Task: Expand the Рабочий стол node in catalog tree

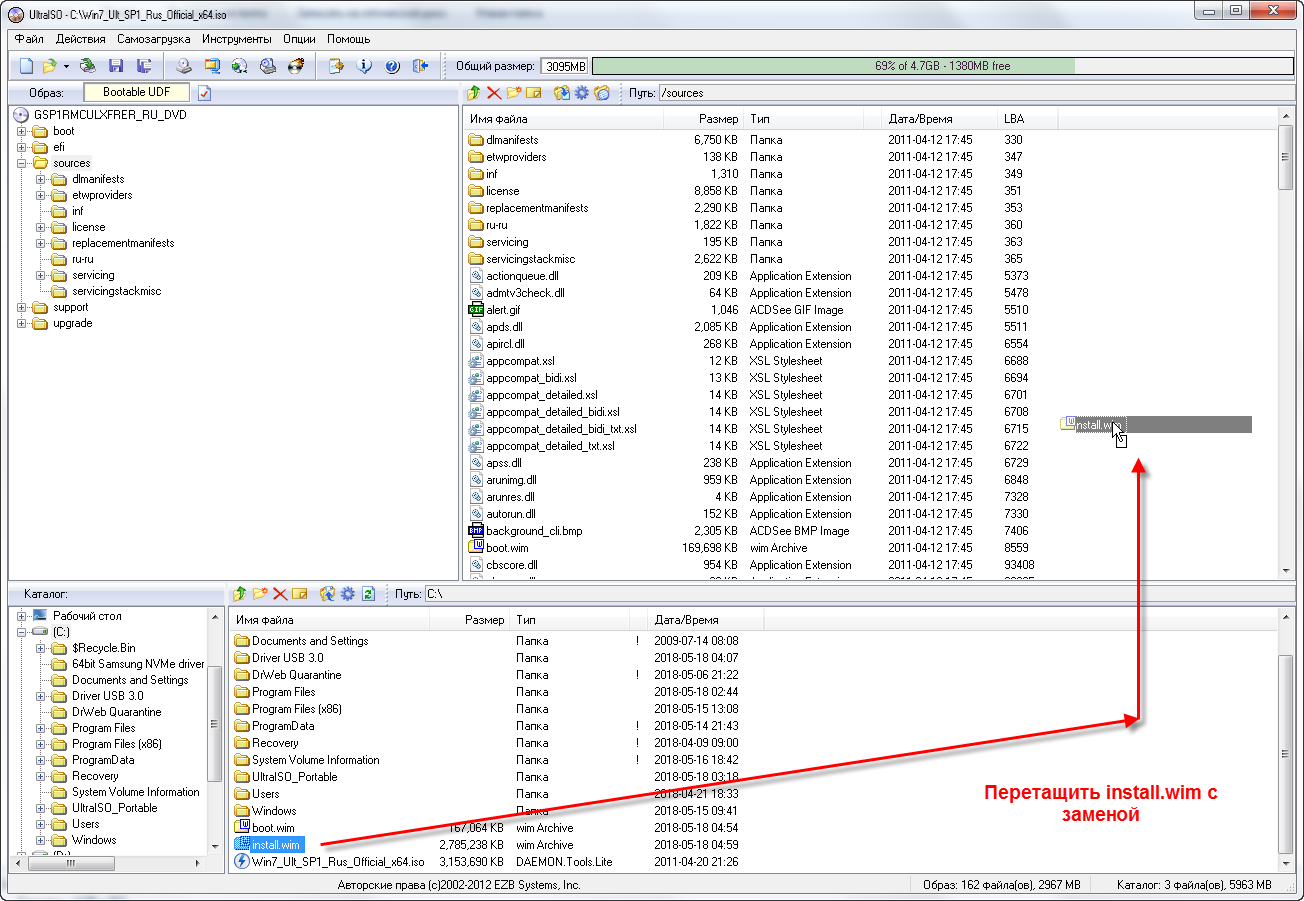Action: coord(22,616)
